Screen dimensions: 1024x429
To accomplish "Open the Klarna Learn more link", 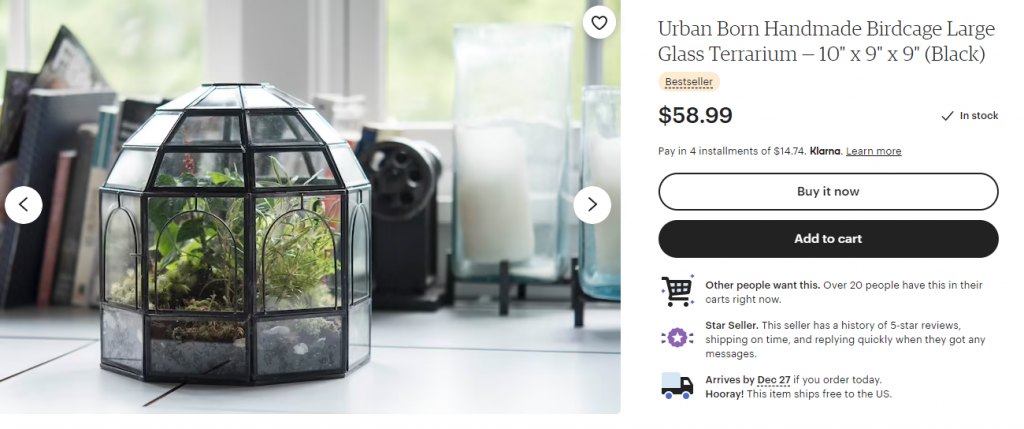I will [873, 151].
